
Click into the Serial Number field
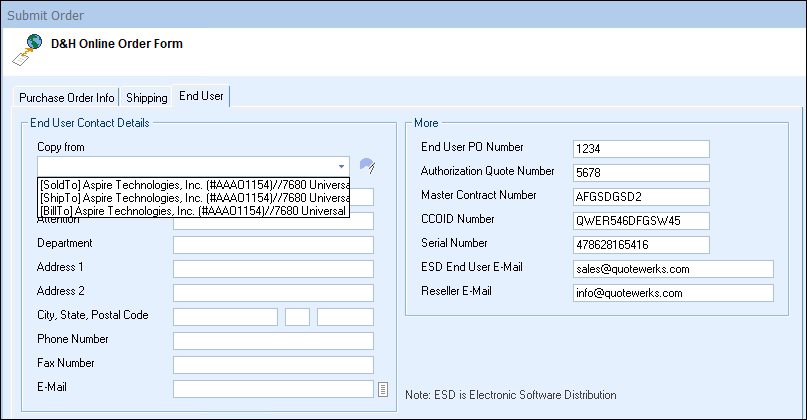click(640, 245)
